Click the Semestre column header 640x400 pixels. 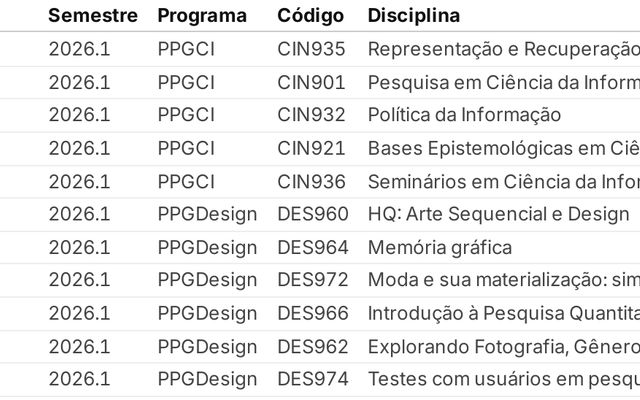(x=93, y=16)
